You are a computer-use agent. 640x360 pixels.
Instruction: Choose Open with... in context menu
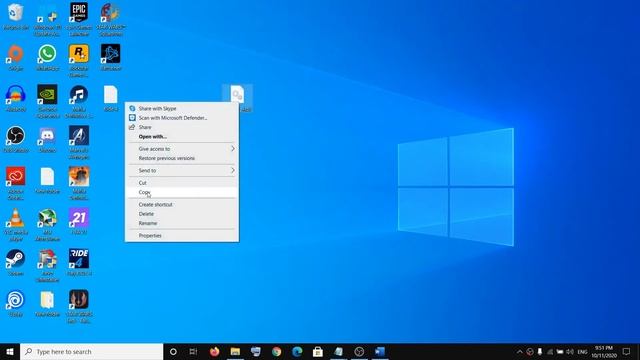click(153, 137)
